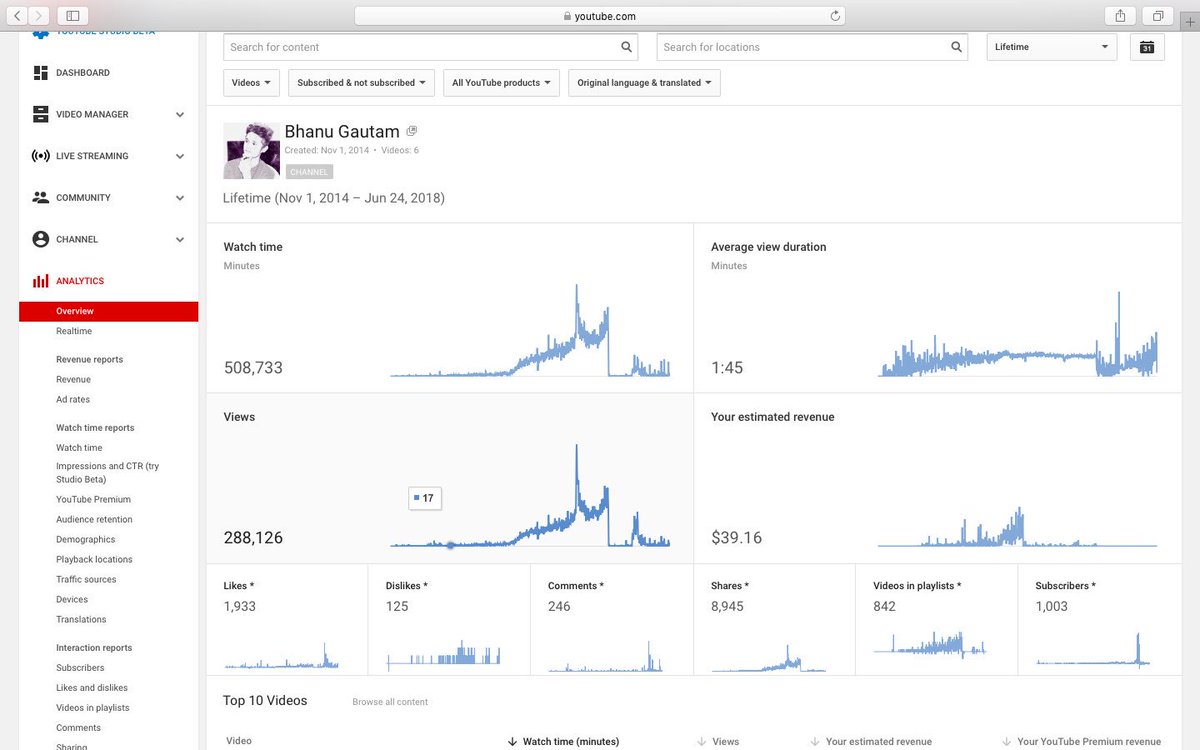Viewport: 1200px width, 750px height.
Task: Go back with Safari back arrow
Action: point(17,16)
